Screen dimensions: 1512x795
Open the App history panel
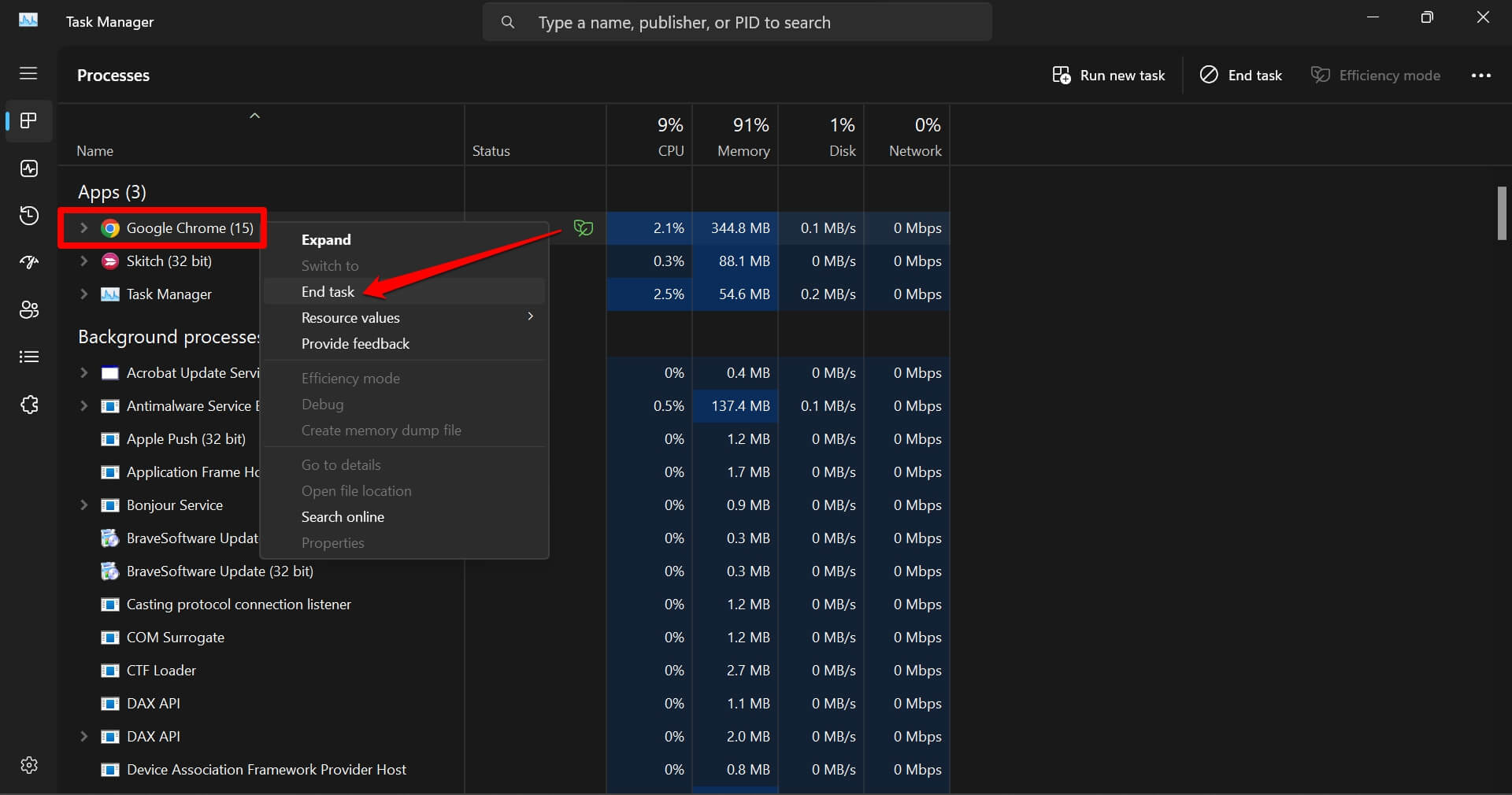click(28, 216)
